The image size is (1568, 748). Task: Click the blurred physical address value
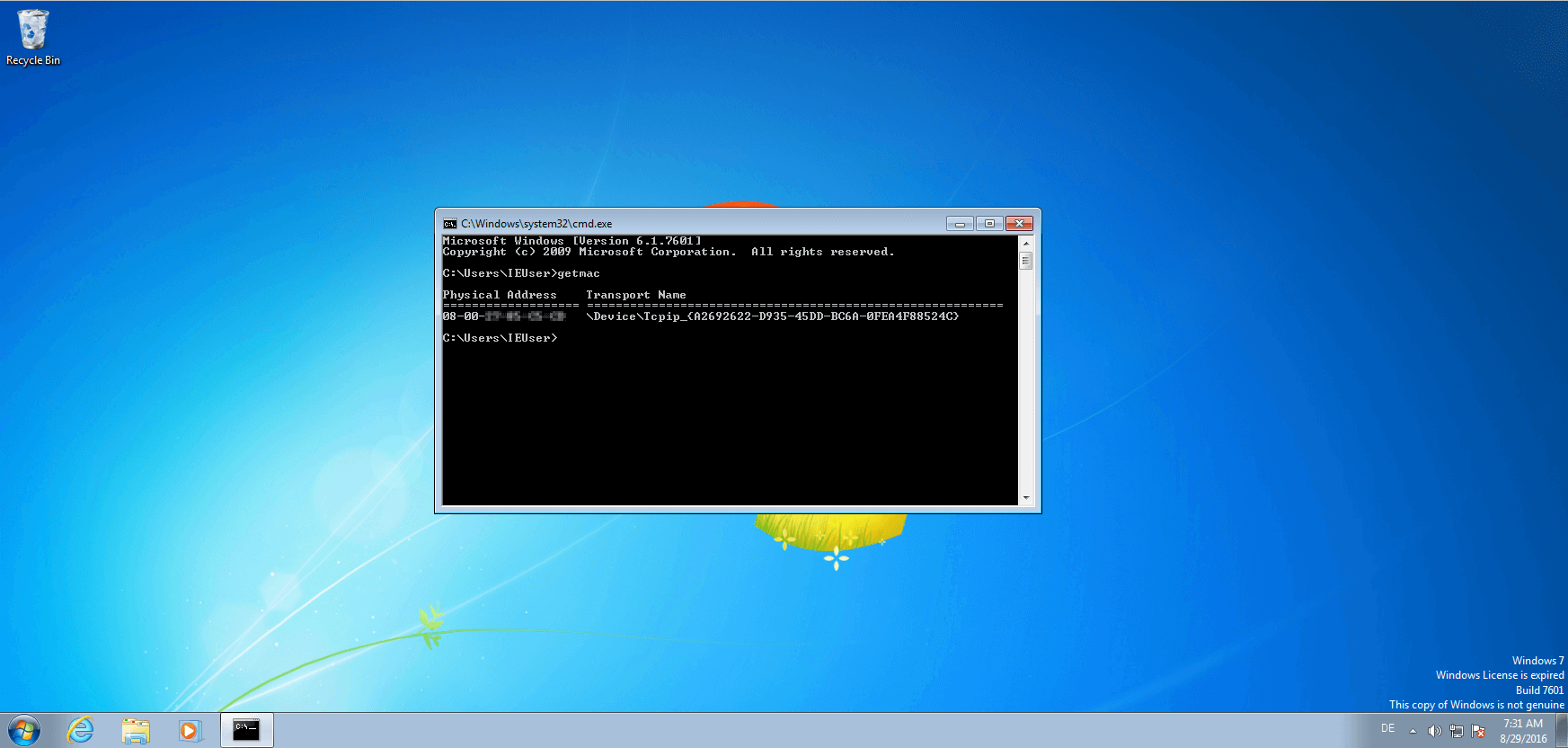(503, 316)
